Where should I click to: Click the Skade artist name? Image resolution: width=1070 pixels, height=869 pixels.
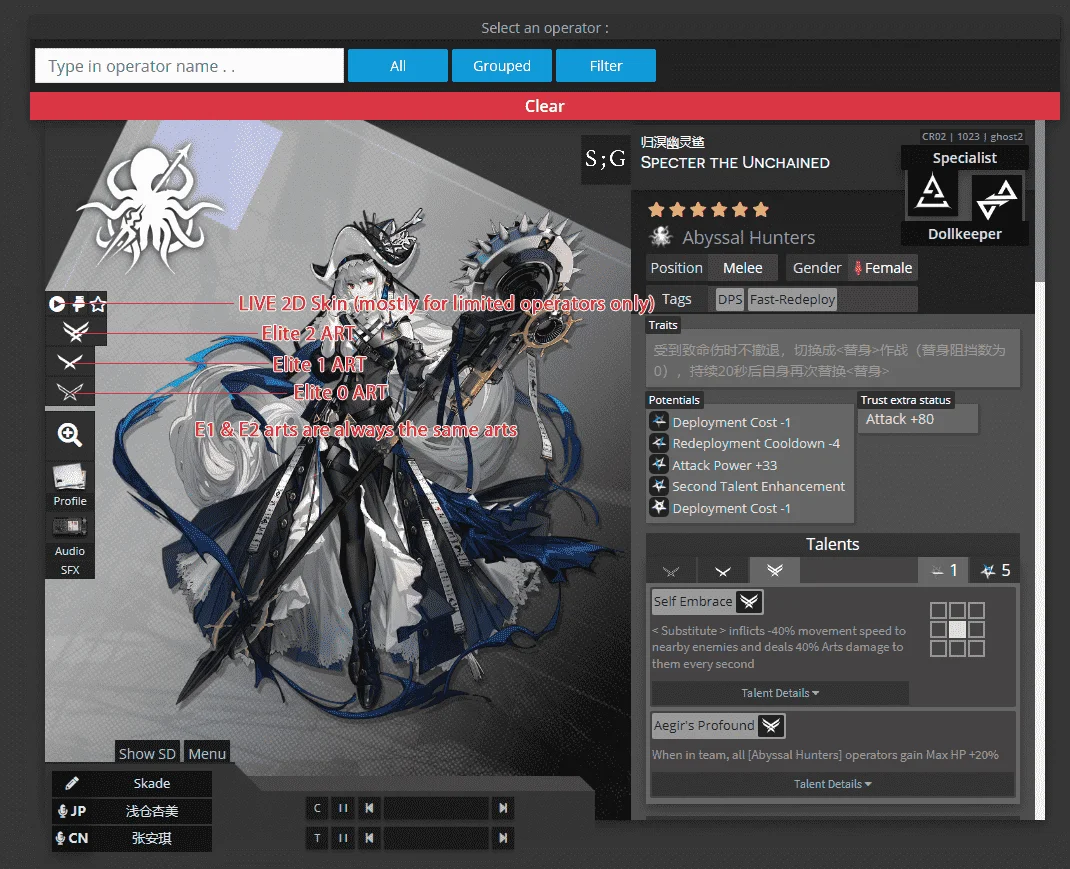pos(151,784)
